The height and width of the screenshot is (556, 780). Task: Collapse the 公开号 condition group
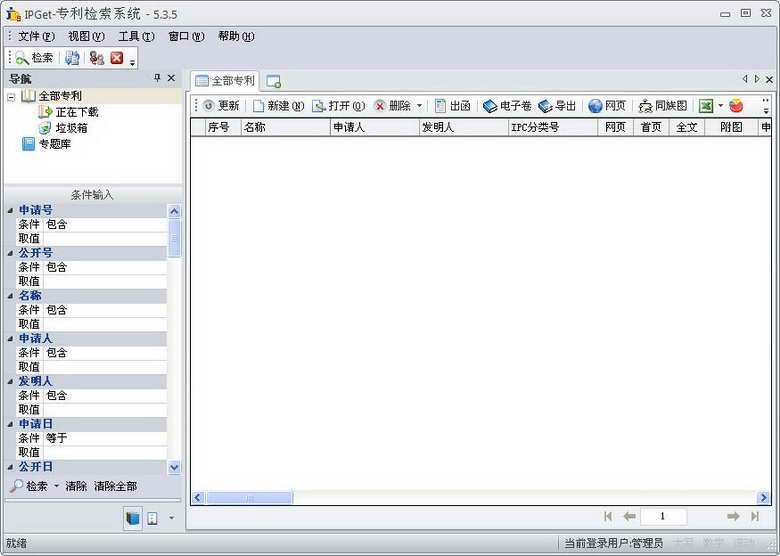(10, 254)
